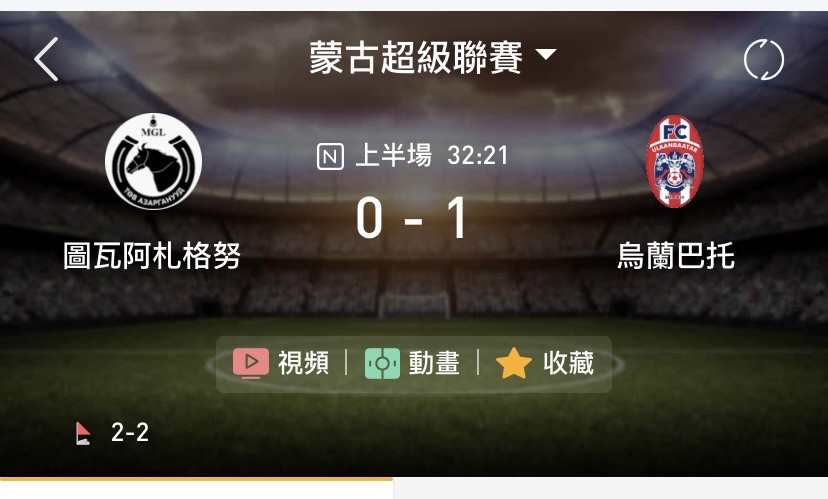Select the 動畫 animation option
This screenshot has height=499, width=828.
point(435,363)
